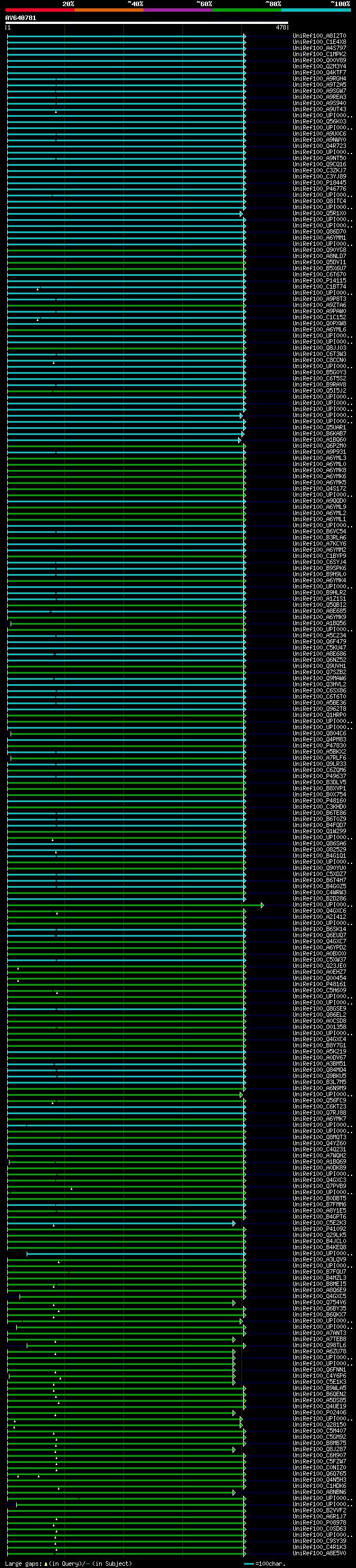Click the yellow gap triangle in the legend
This screenshot has width=356, height=1568.
pyautogui.click(x=46, y=1563)
